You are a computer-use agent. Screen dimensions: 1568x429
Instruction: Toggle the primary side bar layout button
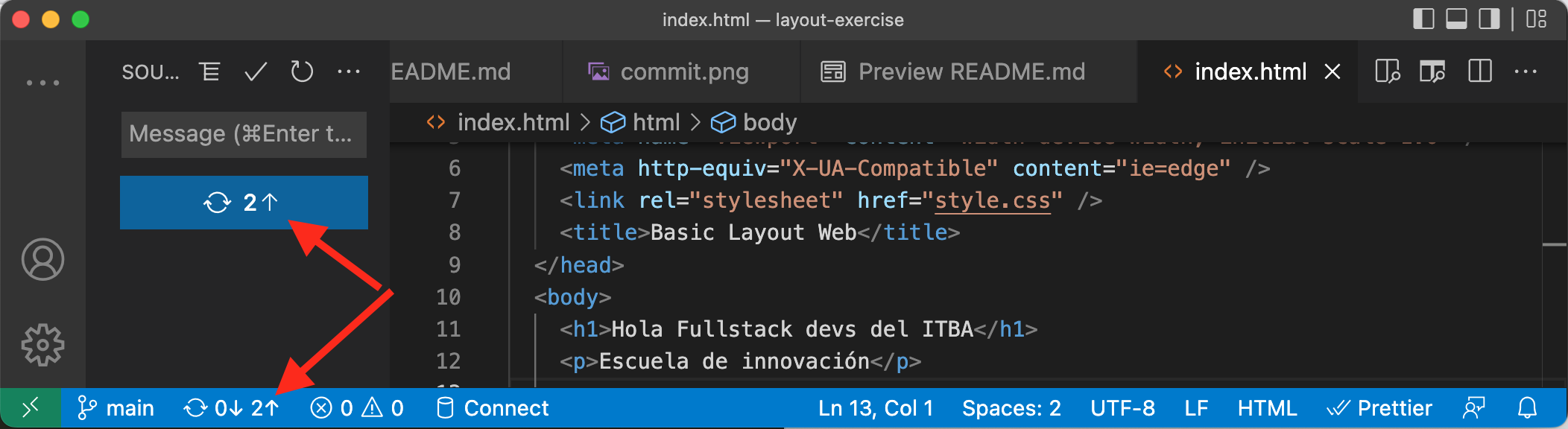(1423, 19)
